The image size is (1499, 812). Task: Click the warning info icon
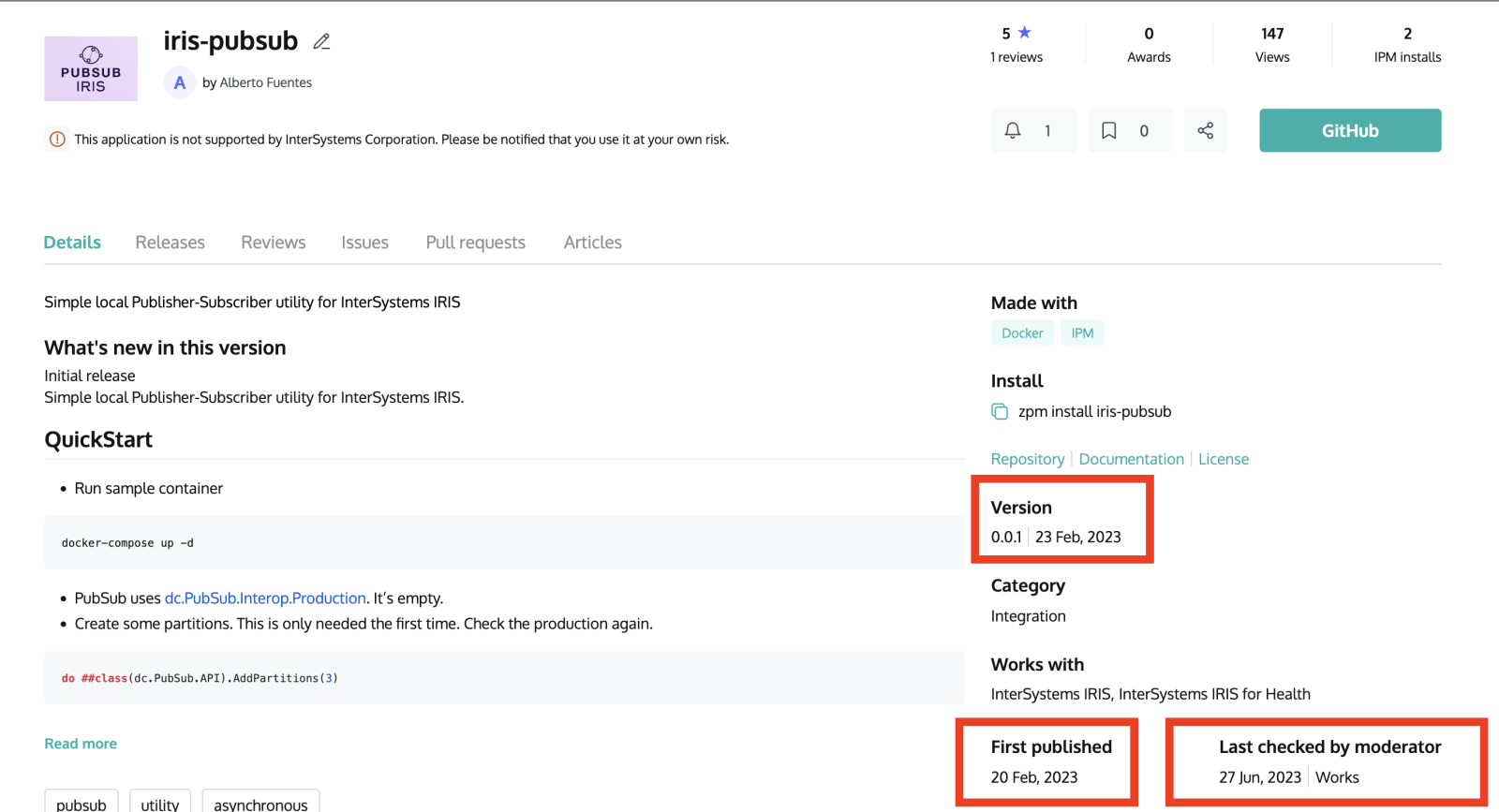[57, 140]
